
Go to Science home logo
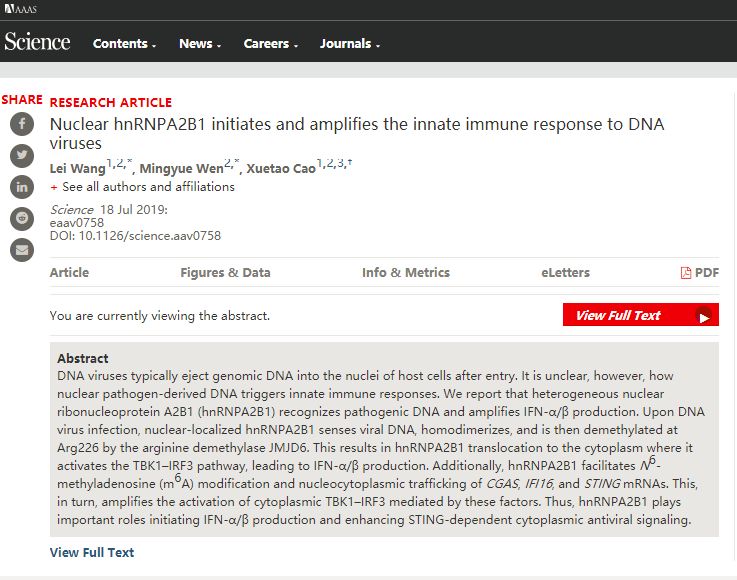(x=37, y=42)
